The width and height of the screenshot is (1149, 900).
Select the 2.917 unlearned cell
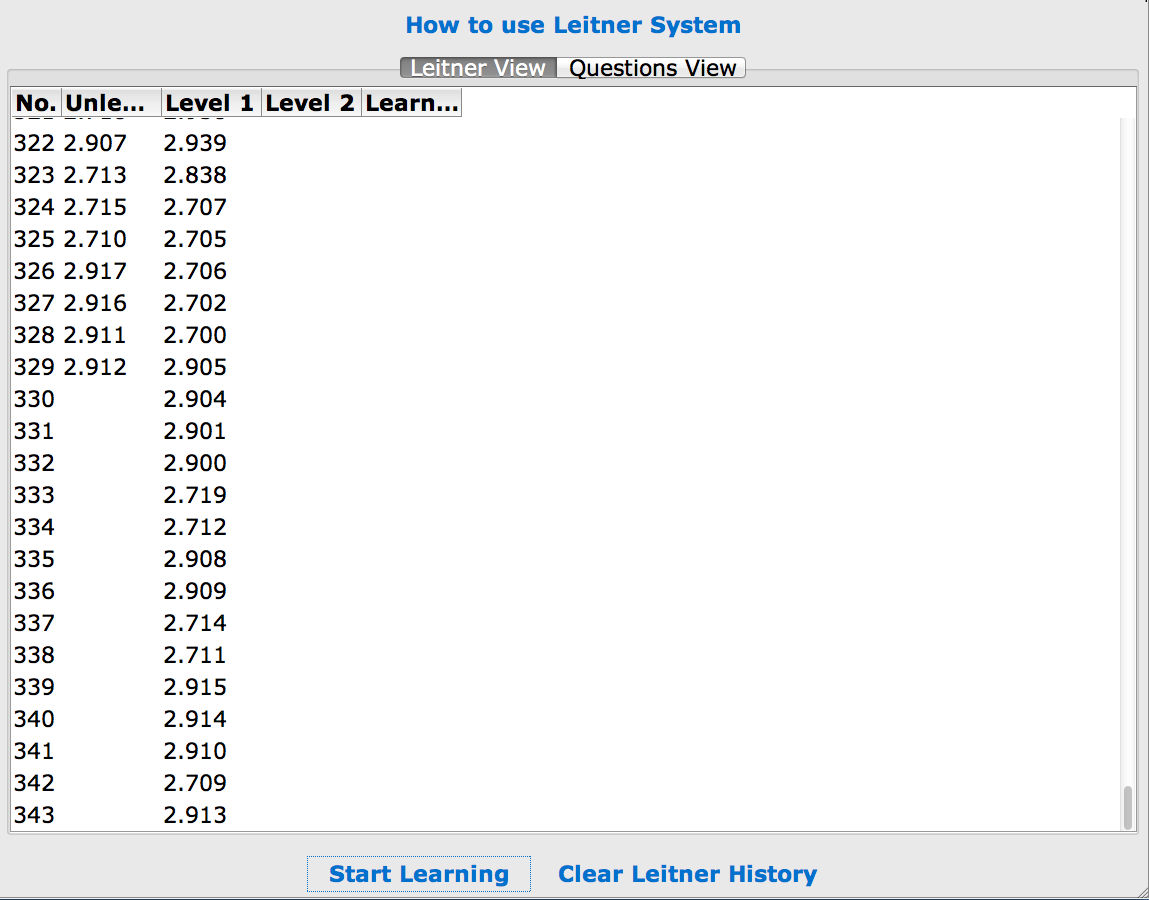click(95, 271)
